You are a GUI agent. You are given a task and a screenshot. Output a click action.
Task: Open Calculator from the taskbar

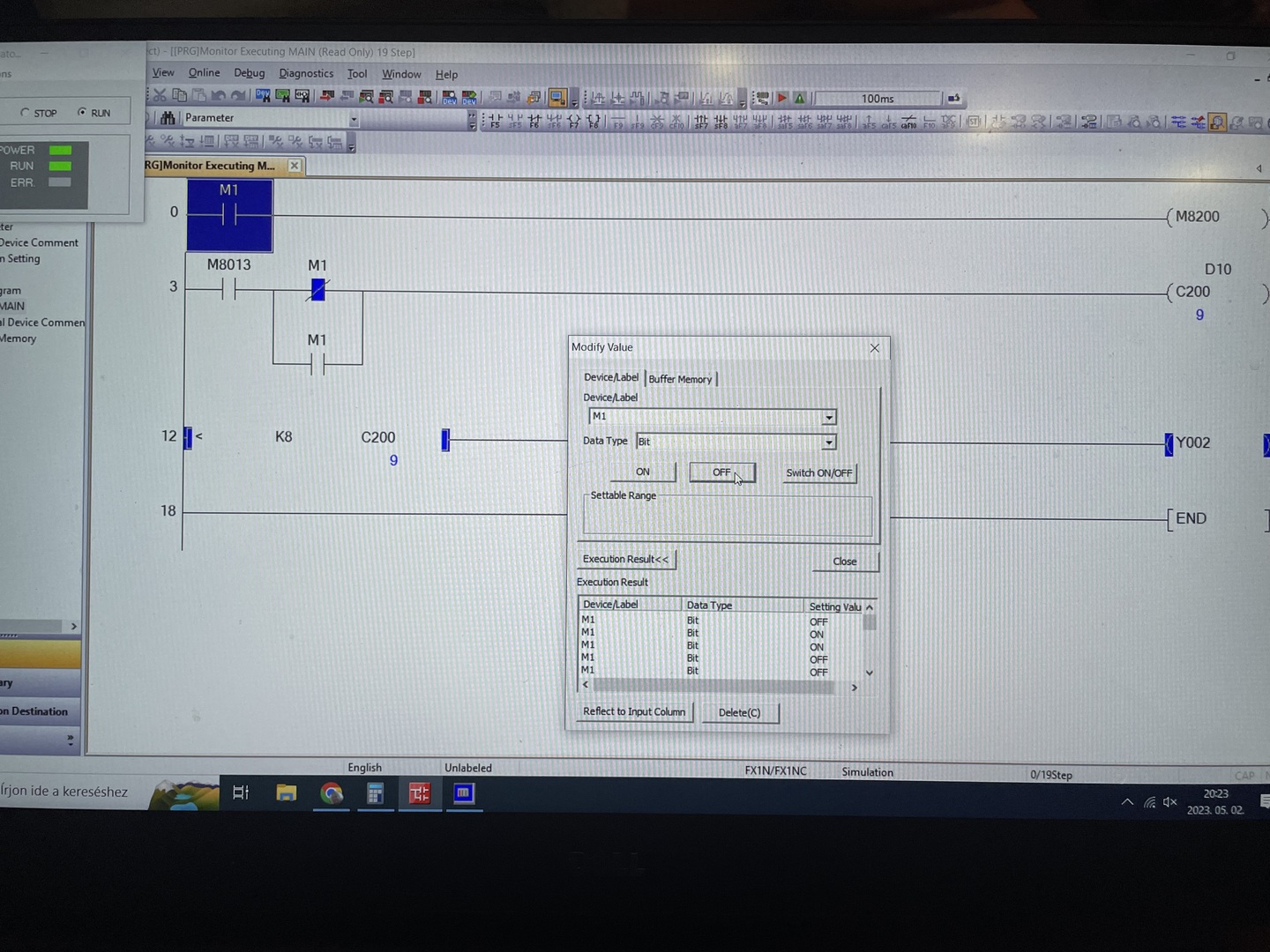tap(375, 793)
